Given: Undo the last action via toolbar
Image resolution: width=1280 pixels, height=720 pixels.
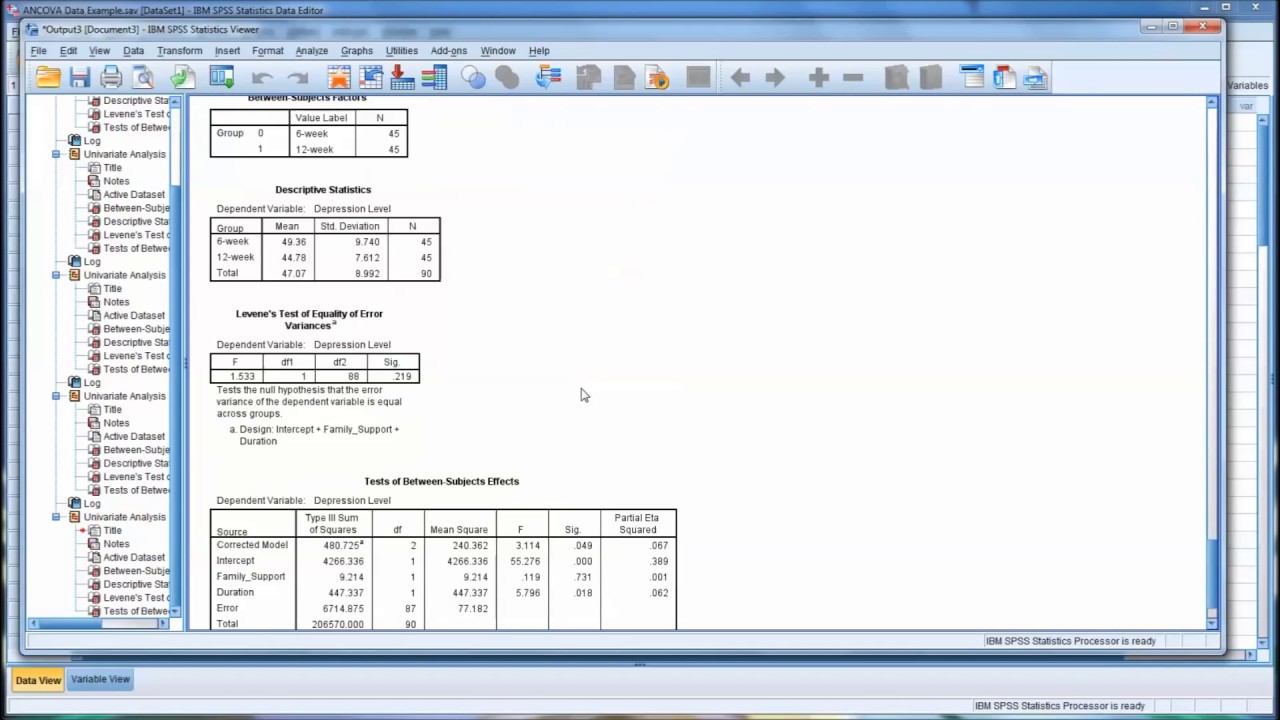Looking at the screenshot, I should pyautogui.click(x=262, y=78).
